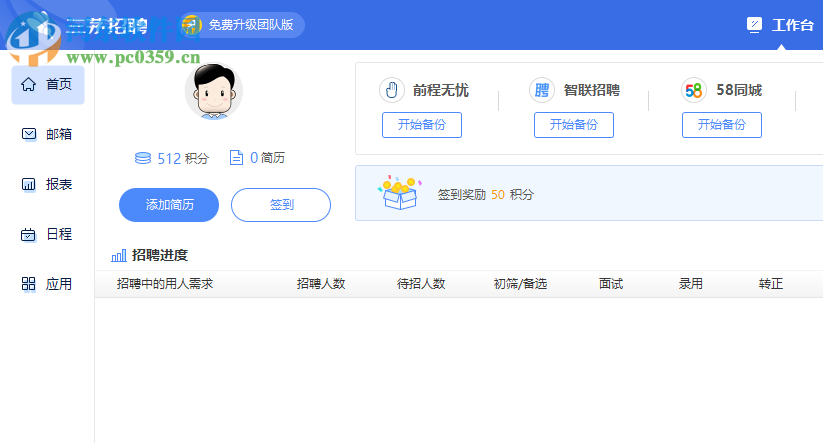
Task: Click 免费升级团队版 upgrade button
Action: tap(242, 25)
